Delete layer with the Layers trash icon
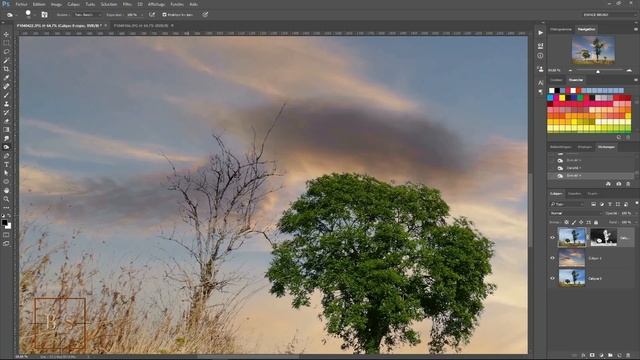Viewport: 640px width, 360px height. (628, 356)
